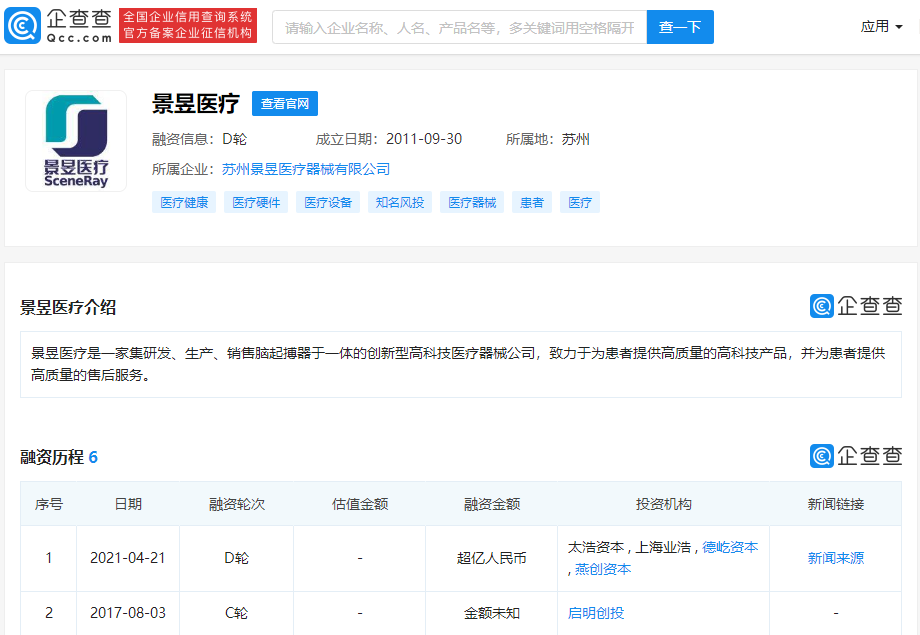Click the 投资机构 column header
Viewport: 920px width, 635px height.
click(664, 504)
